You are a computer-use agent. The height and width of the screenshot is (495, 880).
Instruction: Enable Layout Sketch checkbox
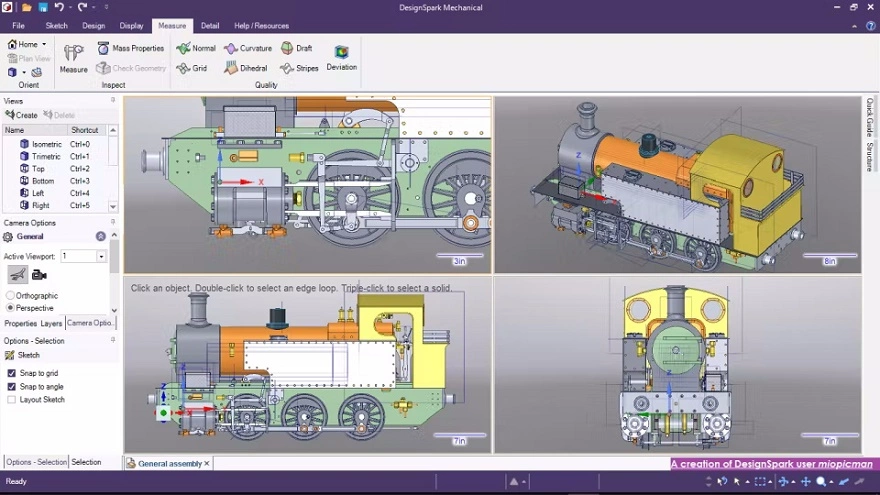point(11,400)
